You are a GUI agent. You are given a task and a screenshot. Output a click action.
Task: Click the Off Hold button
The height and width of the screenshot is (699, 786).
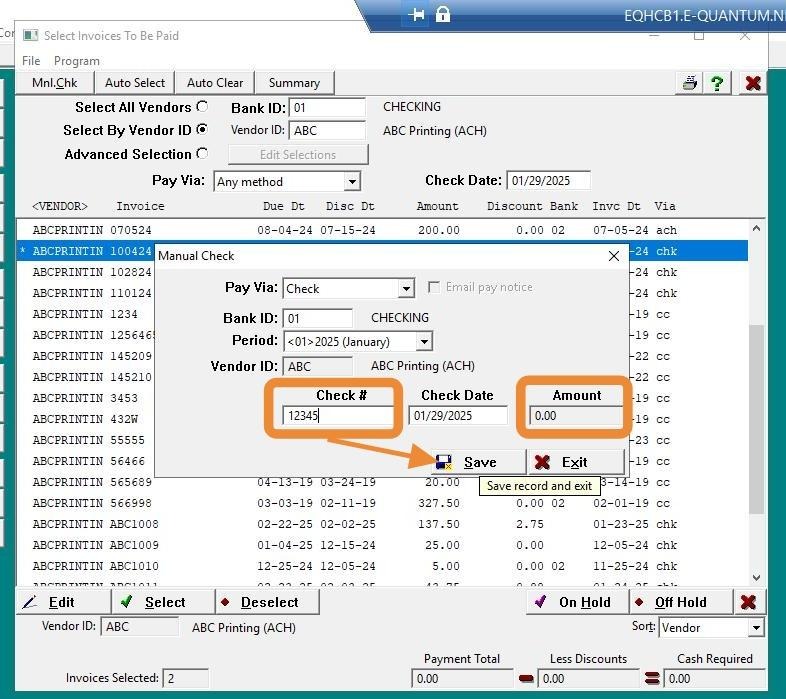tap(681, 602)
